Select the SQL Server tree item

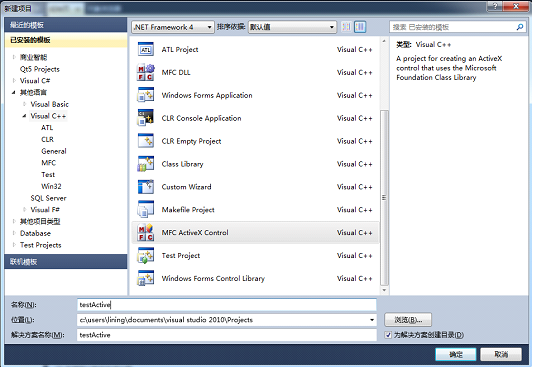(x=48, y=198)
